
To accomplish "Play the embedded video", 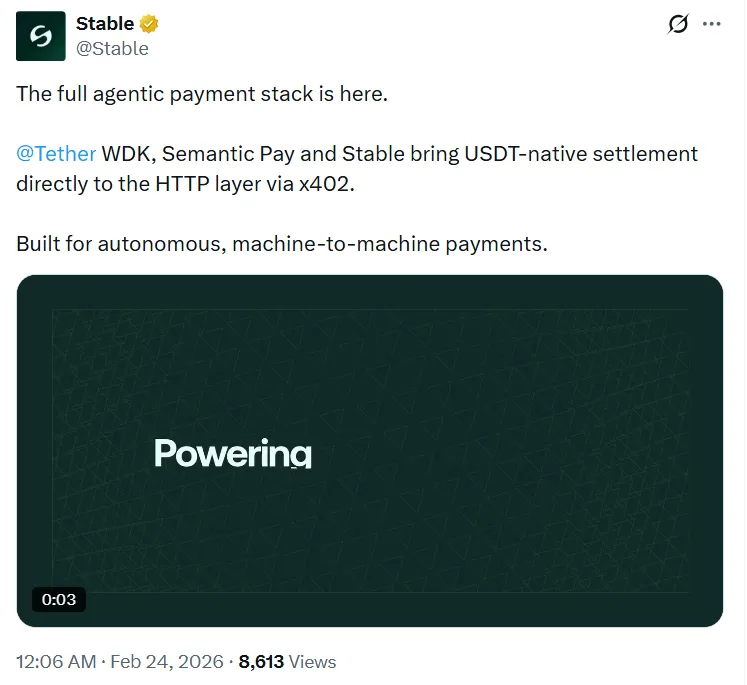I will [x=370, y=451].
